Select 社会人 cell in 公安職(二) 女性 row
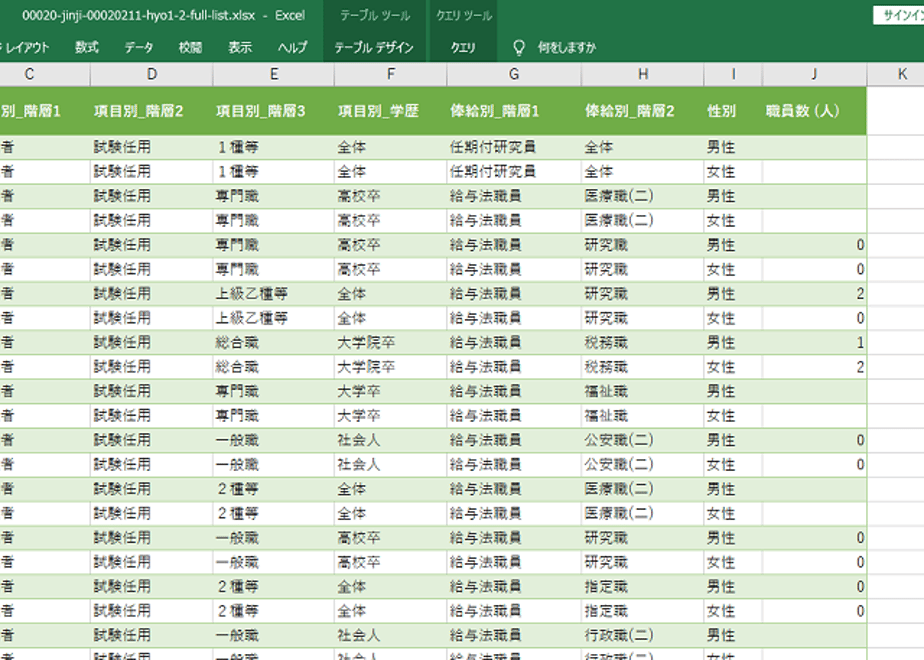Screen dimensions: 924x660 coord(391,465)
